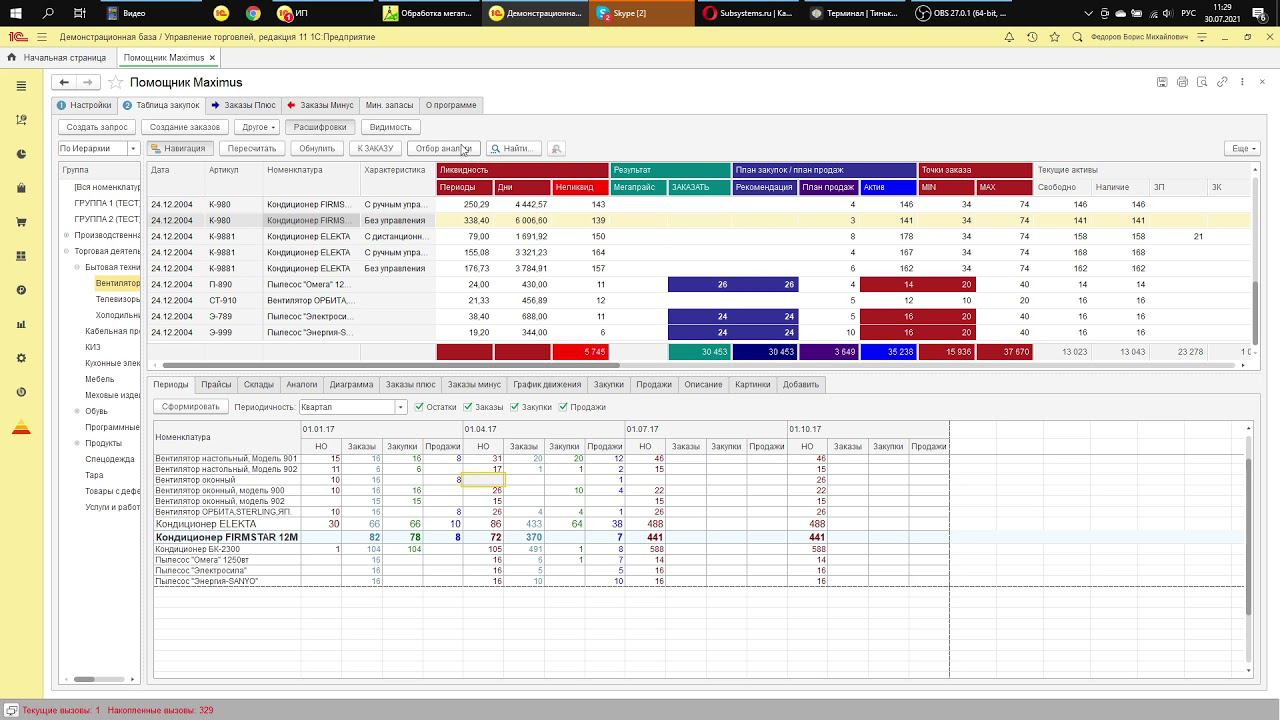The width and height of the screenshot is (1280, 720).
Task: Toggle the Заказы checkbox
Action: (x=468, y=407)
